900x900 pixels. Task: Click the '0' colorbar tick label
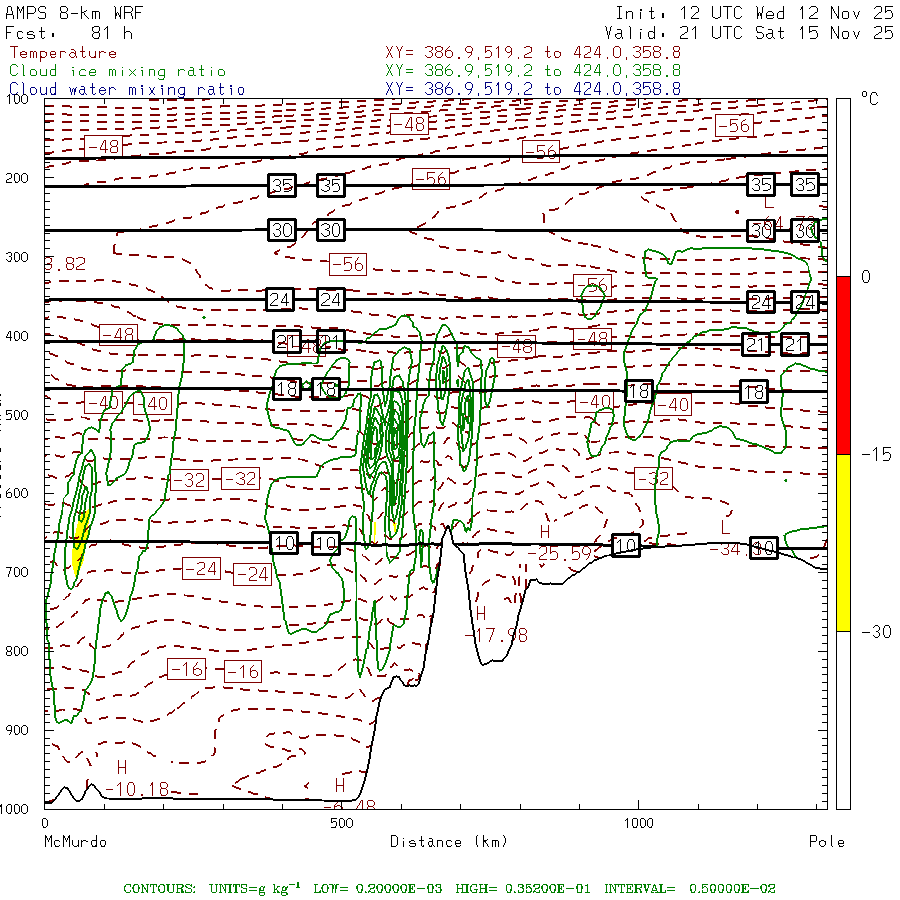click(x=866, y=277)
